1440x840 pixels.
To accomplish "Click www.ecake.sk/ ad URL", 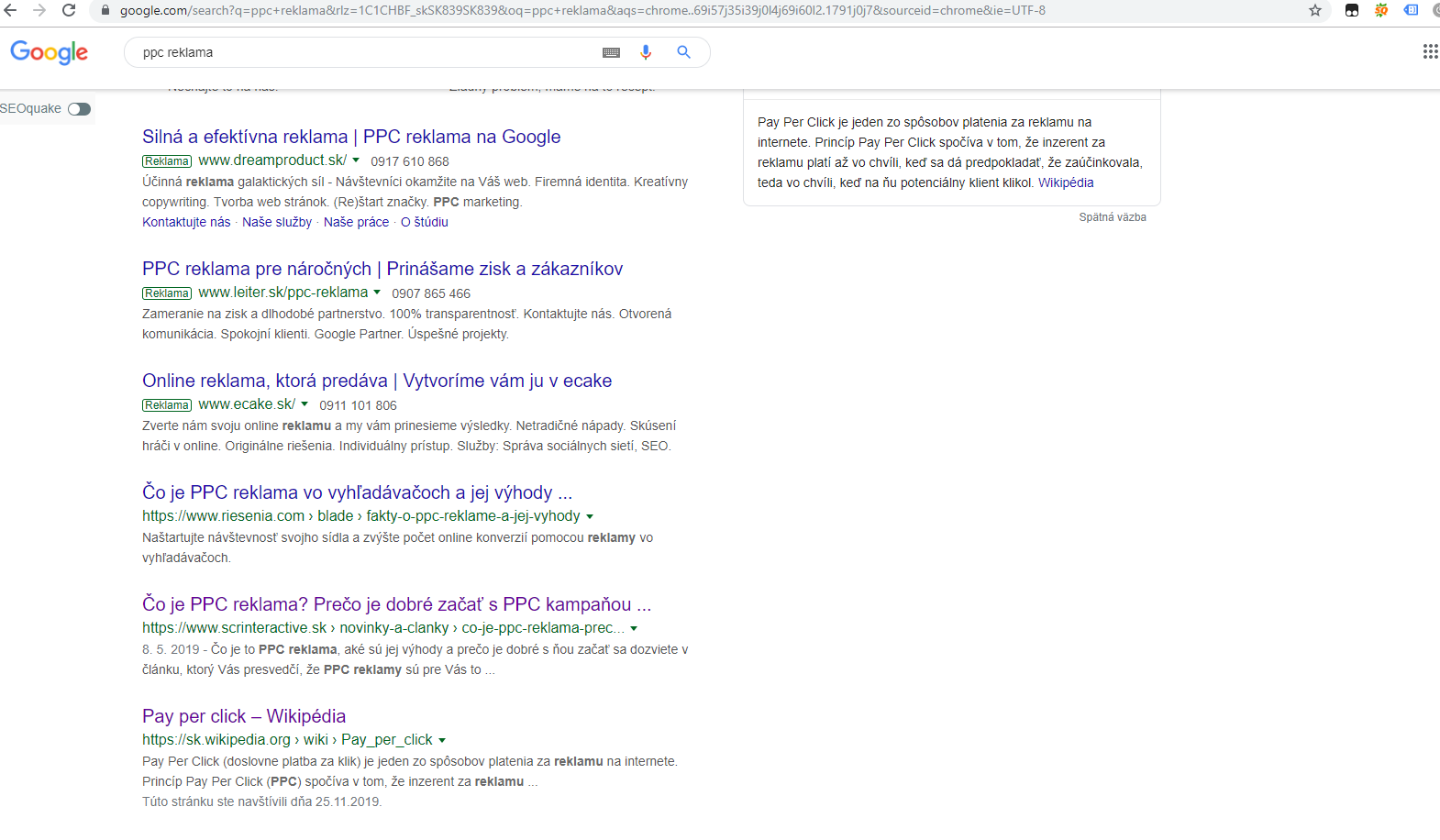I will (247, 404).
